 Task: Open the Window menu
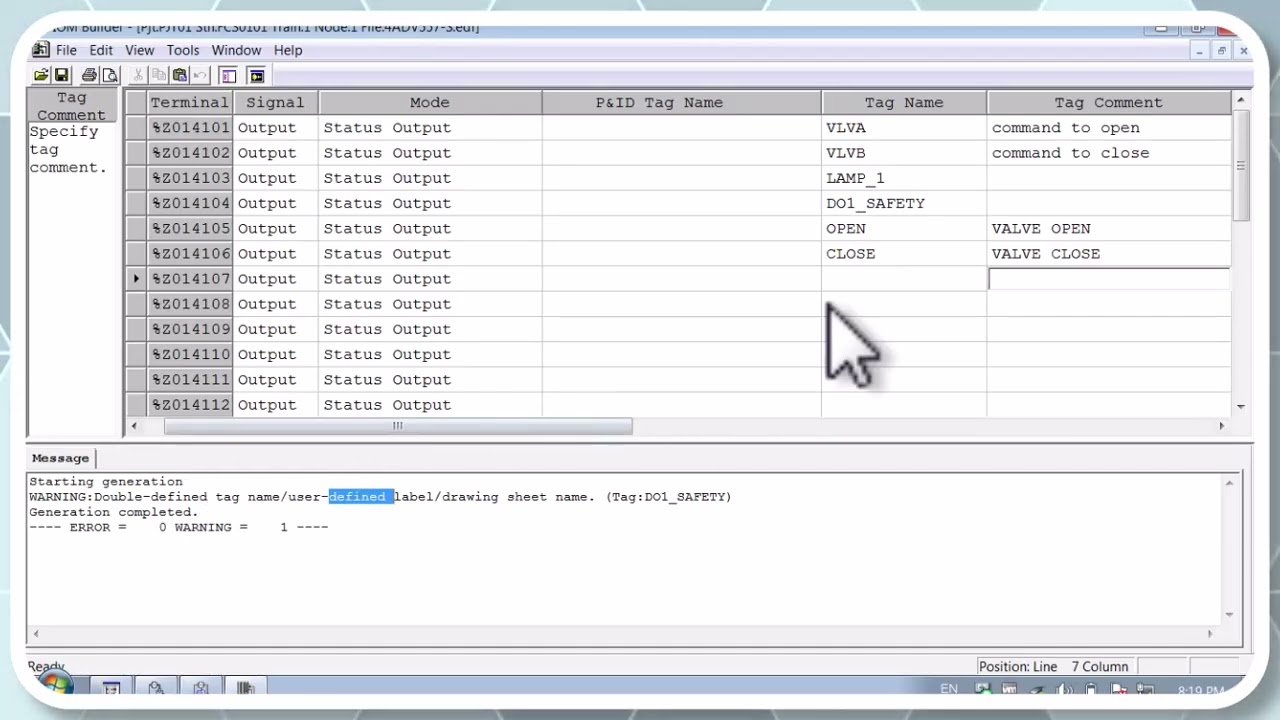(x=236, y=50)
